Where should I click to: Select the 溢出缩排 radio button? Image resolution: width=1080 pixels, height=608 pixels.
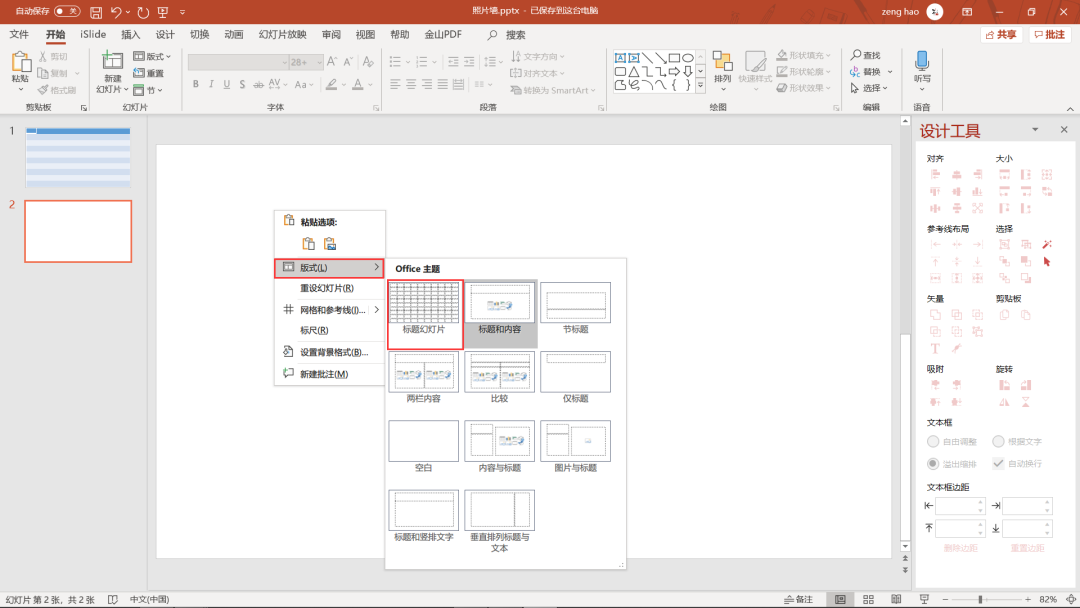933,463
